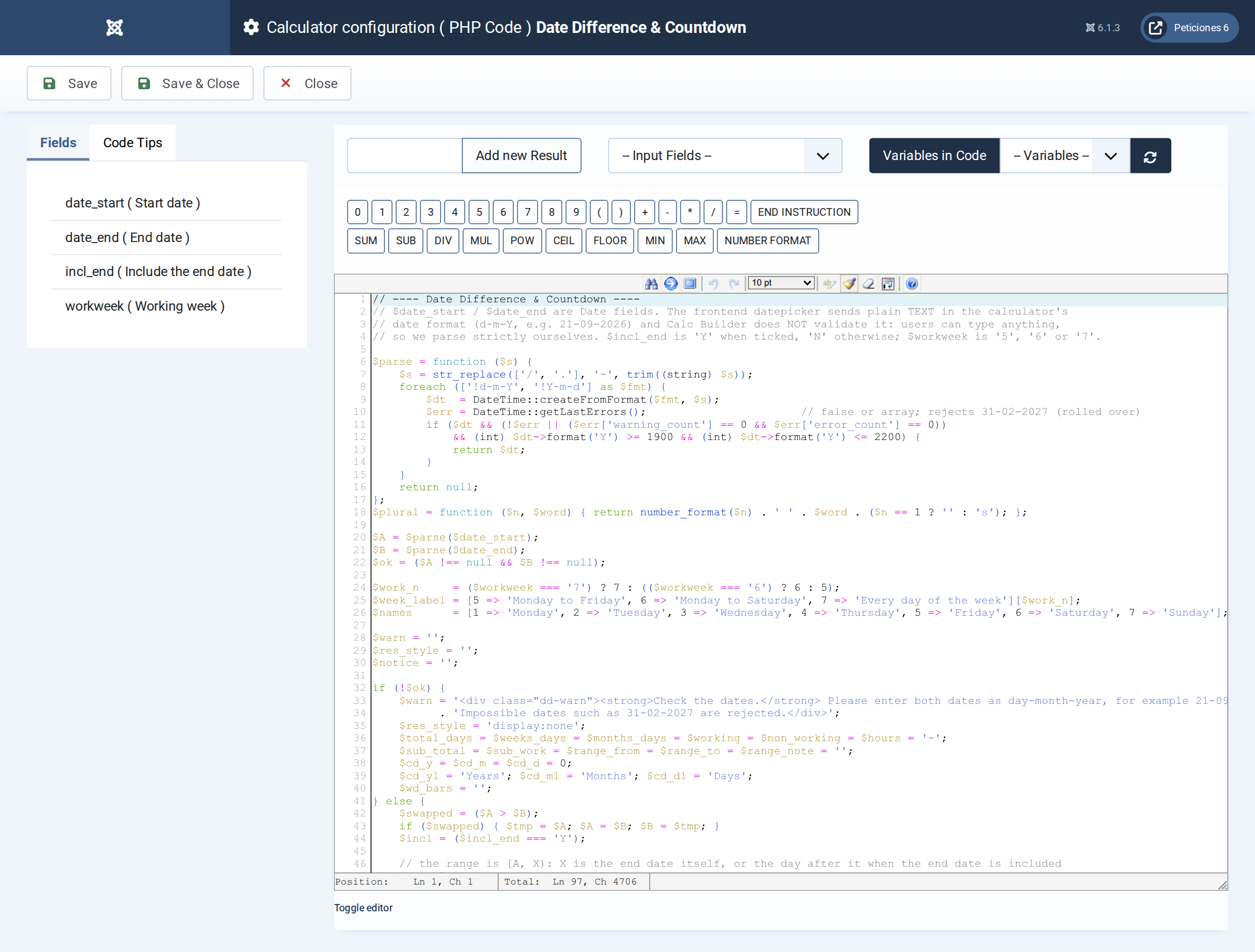Insert the MUL function
This screenshot has width=1255, height=952.
click(481, 240)
